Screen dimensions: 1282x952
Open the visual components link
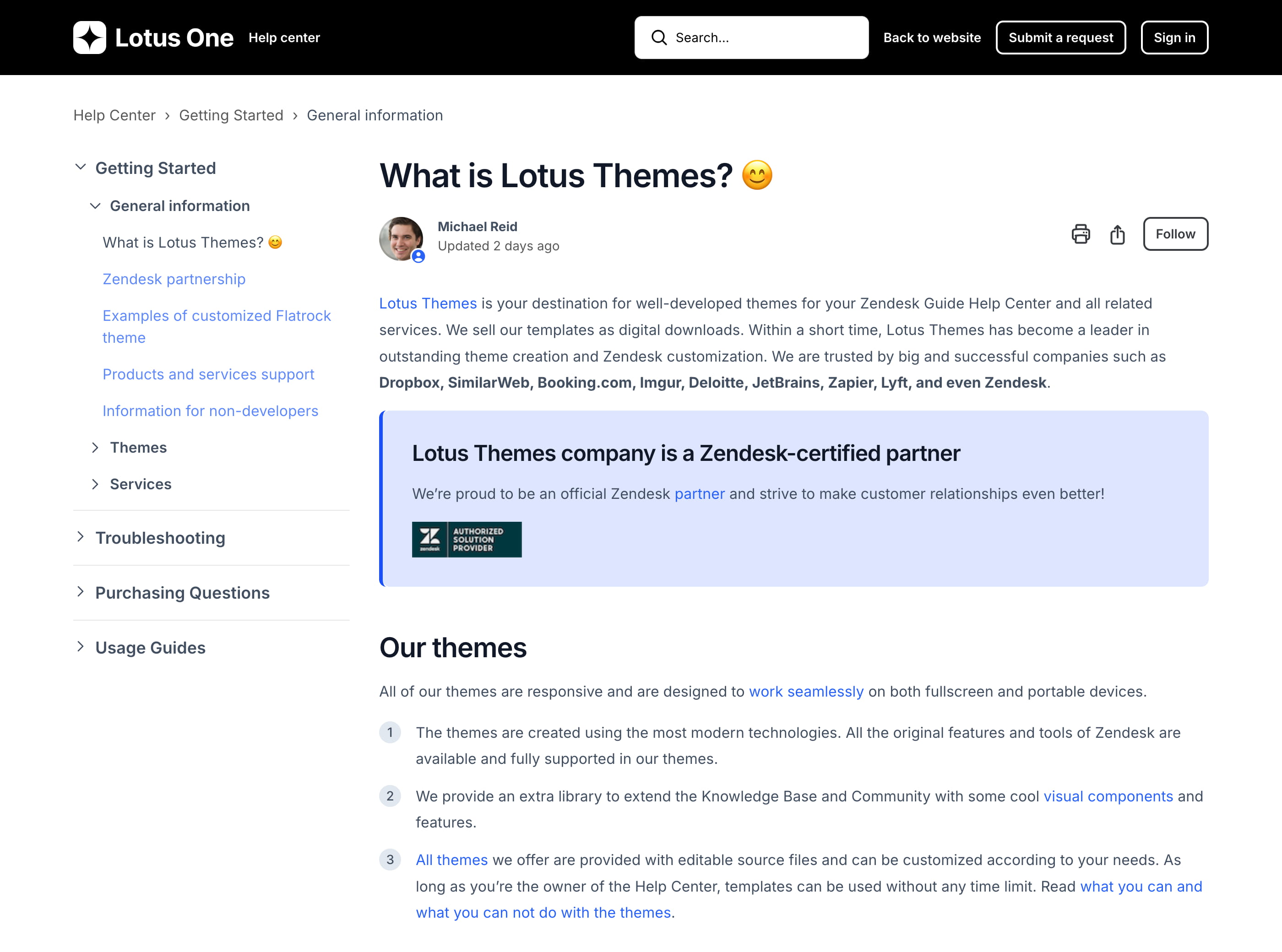click(x=1108, y=796)
